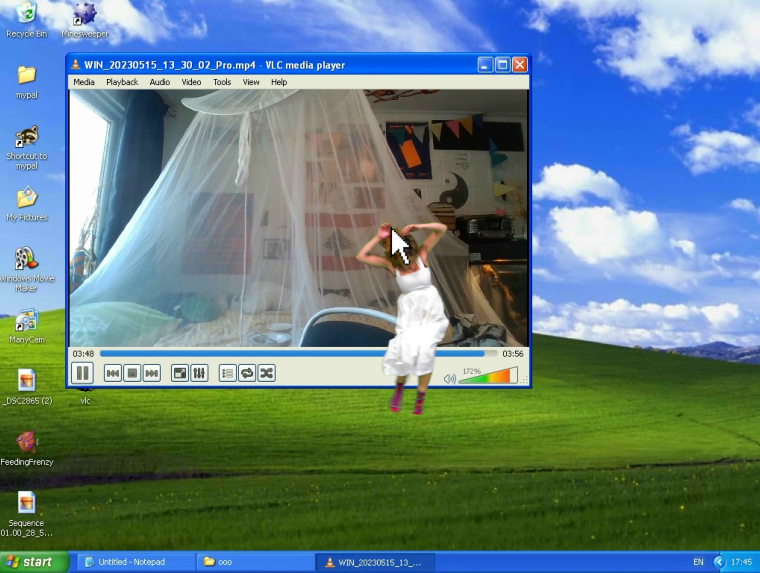Viewport: 760px width, 573px height.
Task: Open the Audio menu
Action: [159, 82]
